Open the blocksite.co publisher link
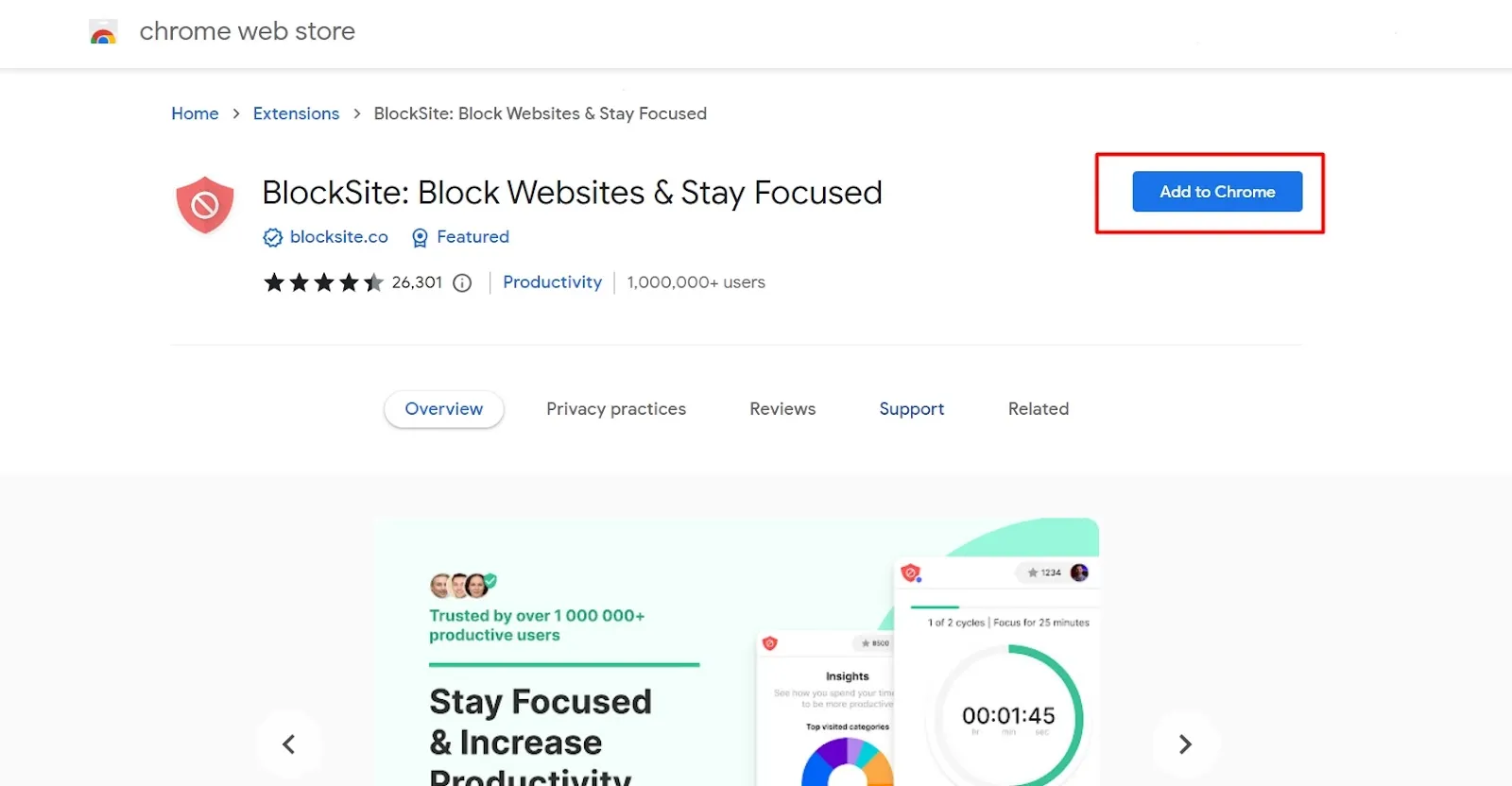 pyautogui.click(x=338, y=237)
